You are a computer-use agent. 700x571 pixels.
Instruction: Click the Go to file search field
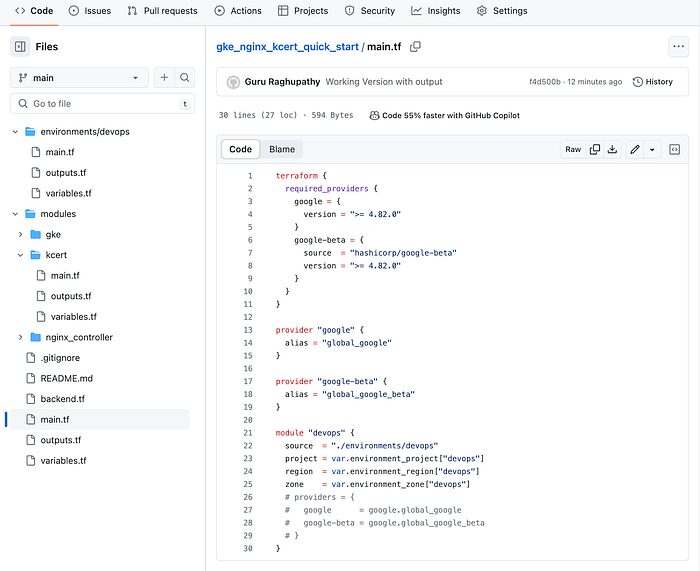(102, 104)
